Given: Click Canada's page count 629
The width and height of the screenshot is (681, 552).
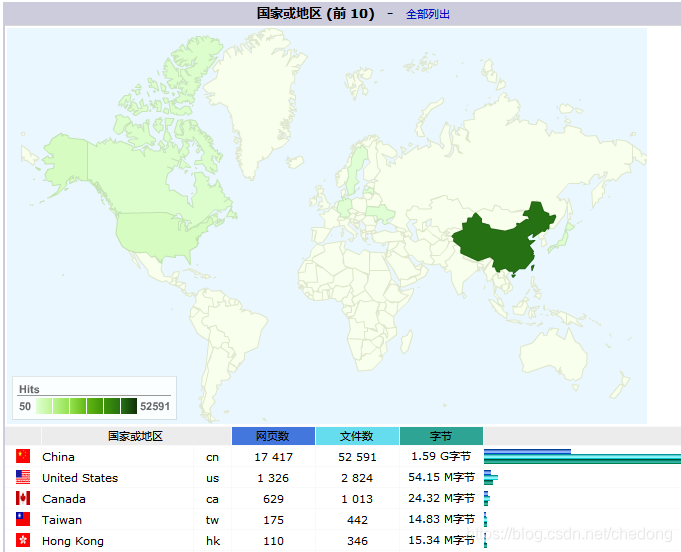Looking at the screenshot, I should point(273,499).
